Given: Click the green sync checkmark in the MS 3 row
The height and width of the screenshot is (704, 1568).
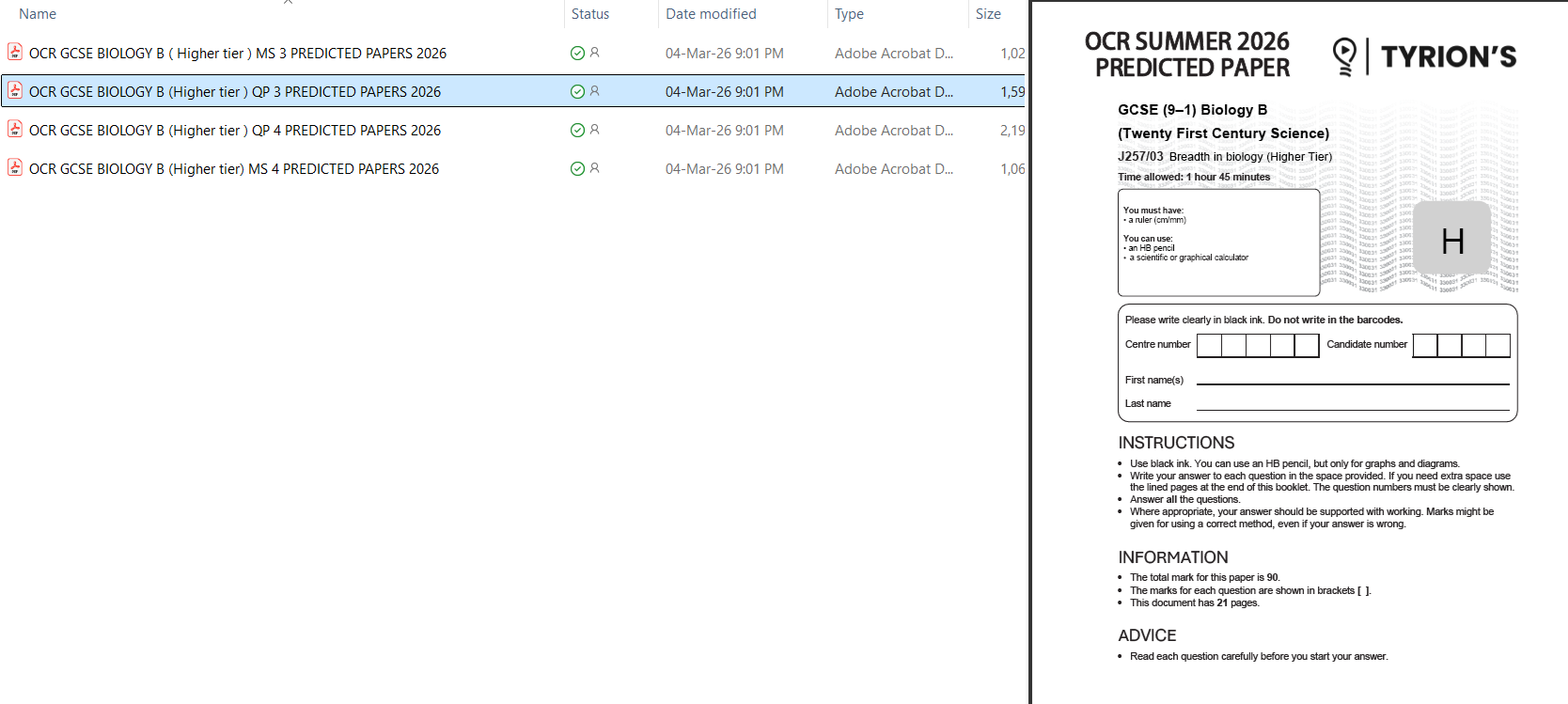Looking at the screenshot, I should pos(577,54).
